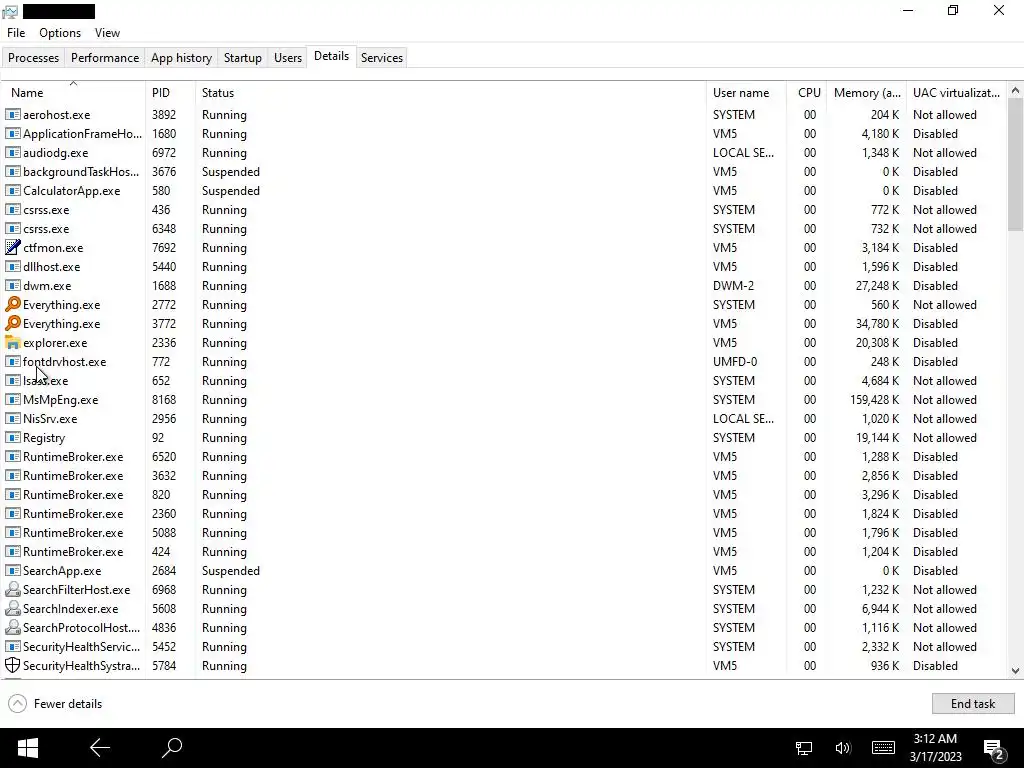Image resolution: width=1024 pixels, height=768 pixels.
Task: Click the SearchApp.exe process icon
Action: 12,571
